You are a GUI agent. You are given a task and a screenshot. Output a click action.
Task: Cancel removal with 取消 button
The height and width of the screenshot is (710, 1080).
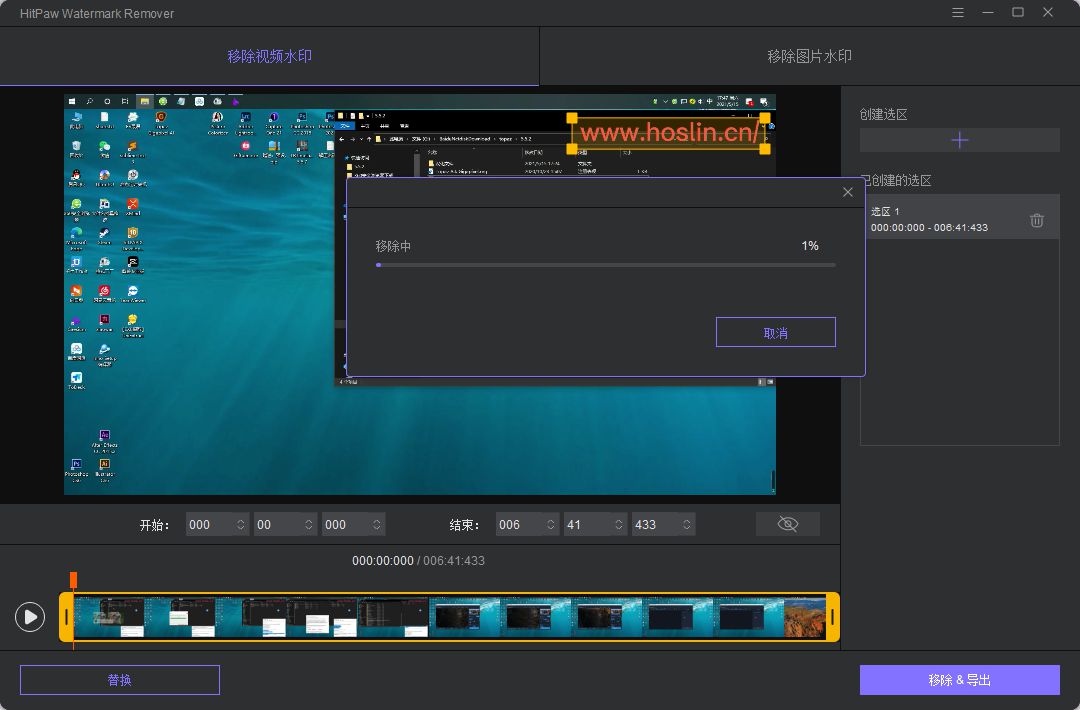tap(775, 333)
